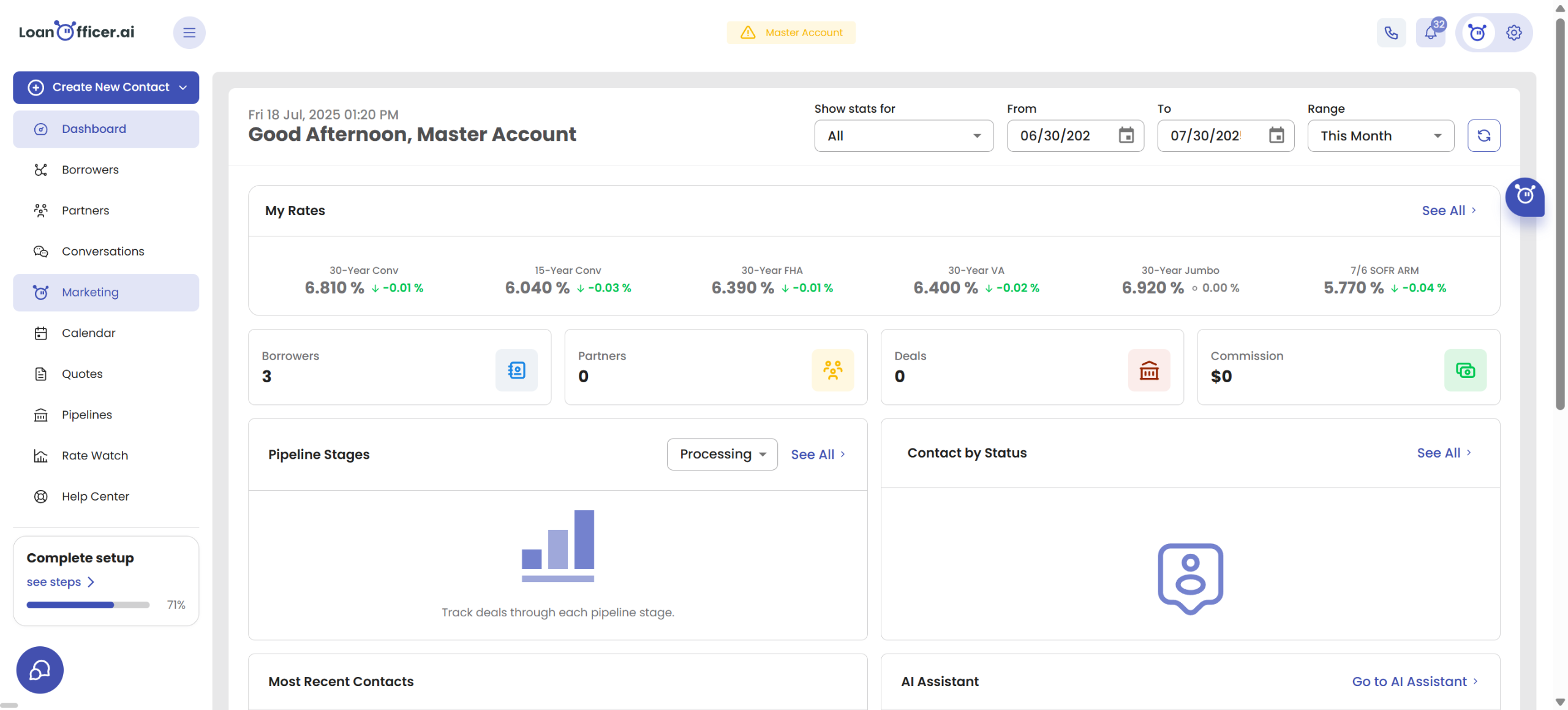Open notifications bell with 32 badge
Viewport: 1568px width, 710px height.
point(1431,32)
